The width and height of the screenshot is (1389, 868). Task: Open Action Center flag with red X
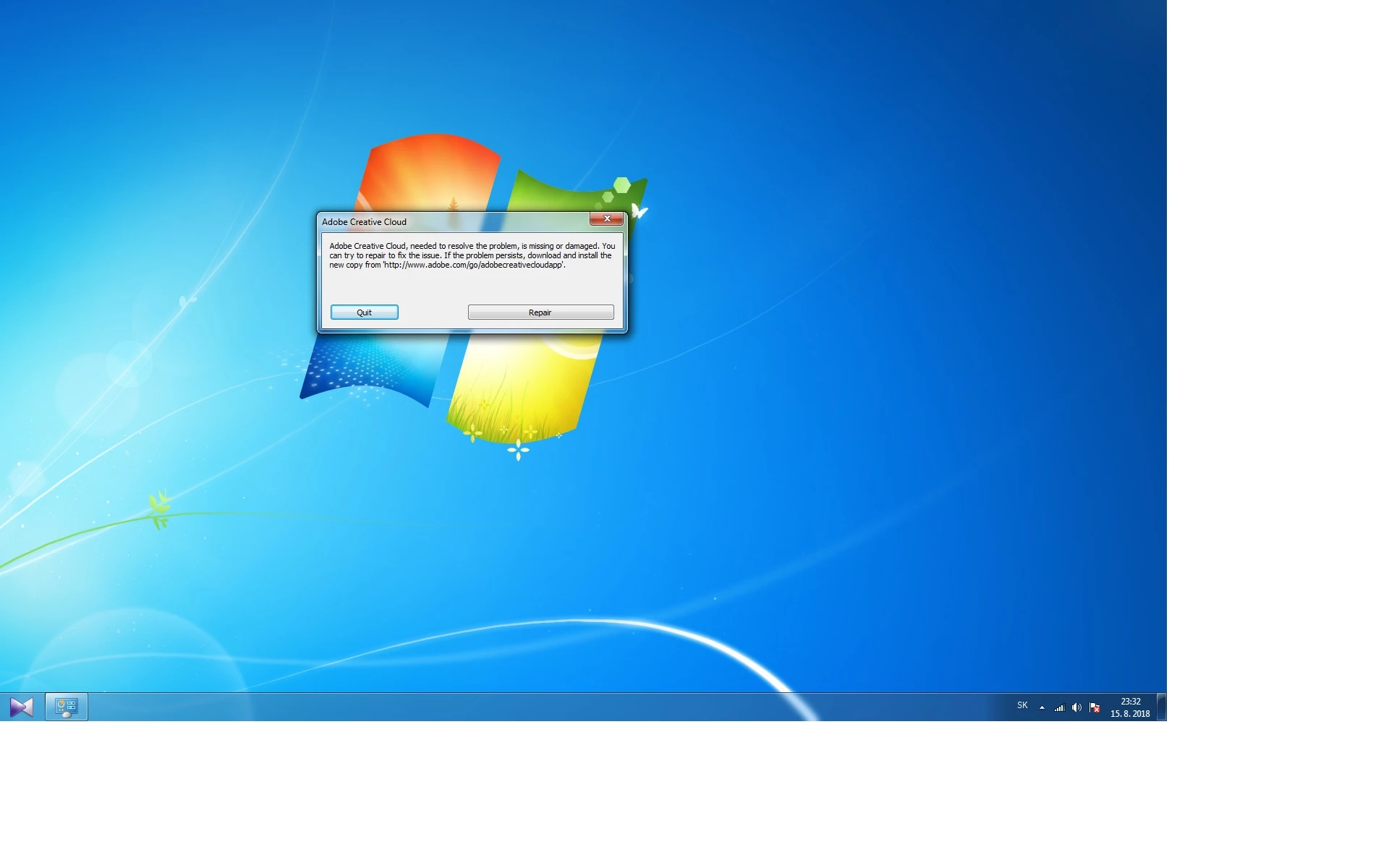[x=1095, y=707]
